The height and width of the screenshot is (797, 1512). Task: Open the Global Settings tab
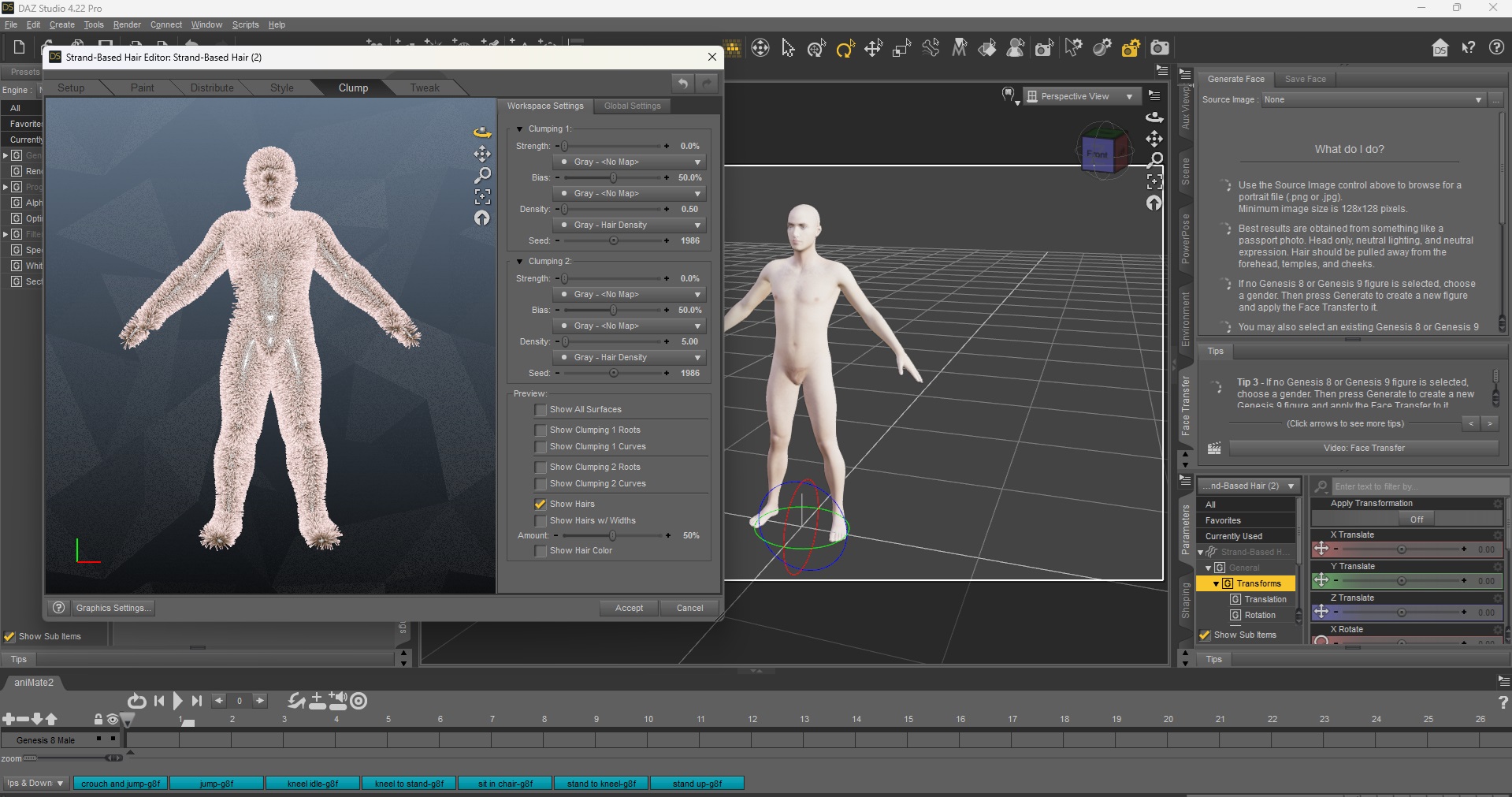click(633, 106)
